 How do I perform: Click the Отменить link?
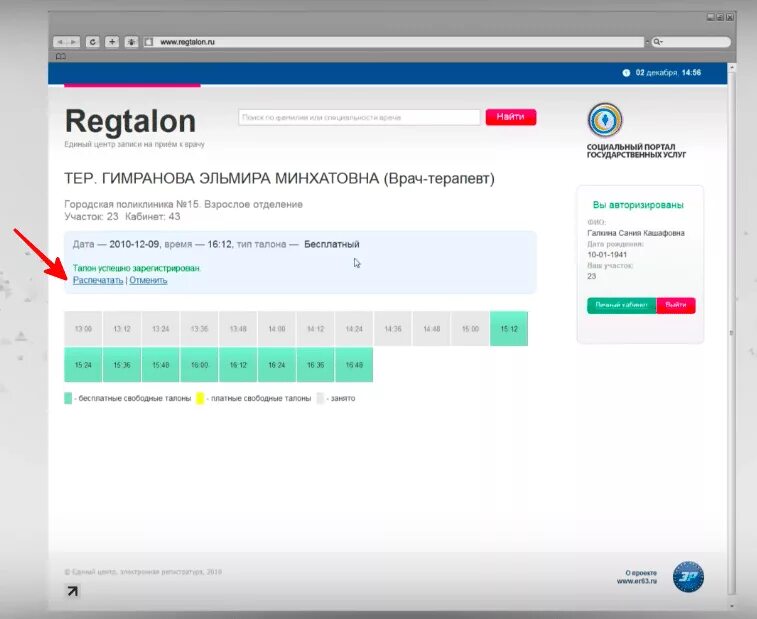coord(148,280)
